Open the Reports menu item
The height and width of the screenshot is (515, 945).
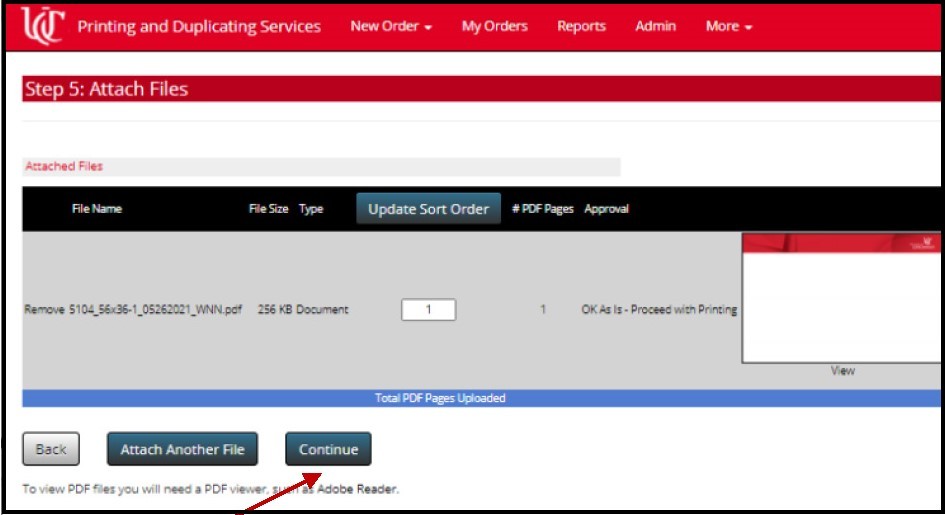581,27
